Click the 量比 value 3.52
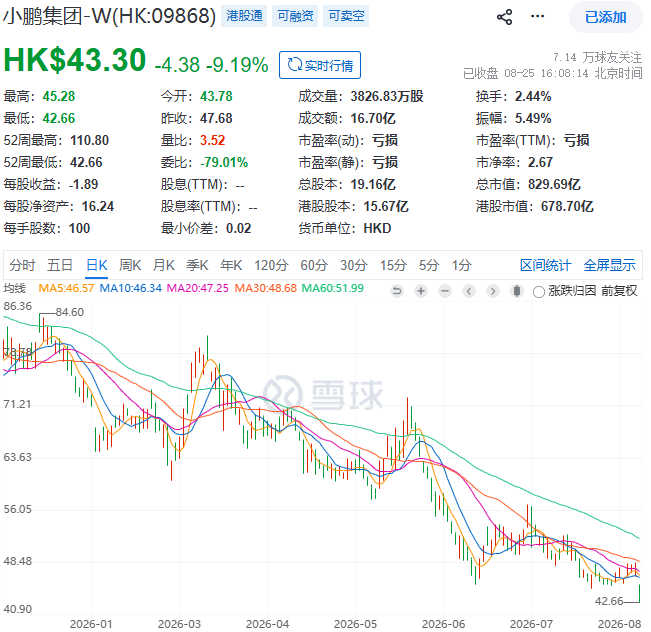Viewport: 651px width, 632px height. tap(213, 140)
